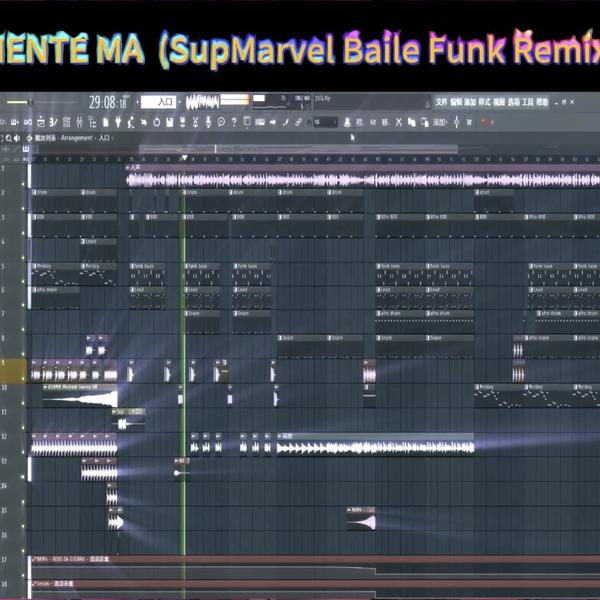Open the 文件 menu
This screenshot has width=600, height=600.
(x=441, y=102)
